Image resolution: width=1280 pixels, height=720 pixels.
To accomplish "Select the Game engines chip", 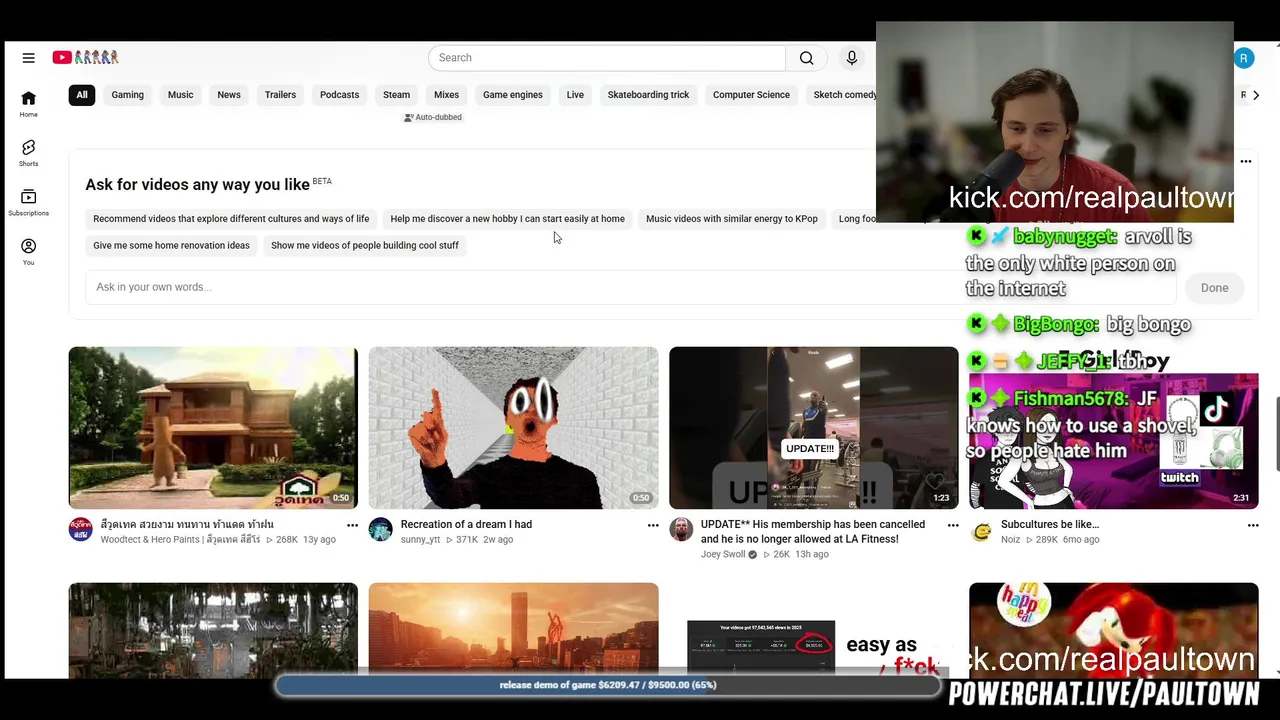I will click(513, 95).
